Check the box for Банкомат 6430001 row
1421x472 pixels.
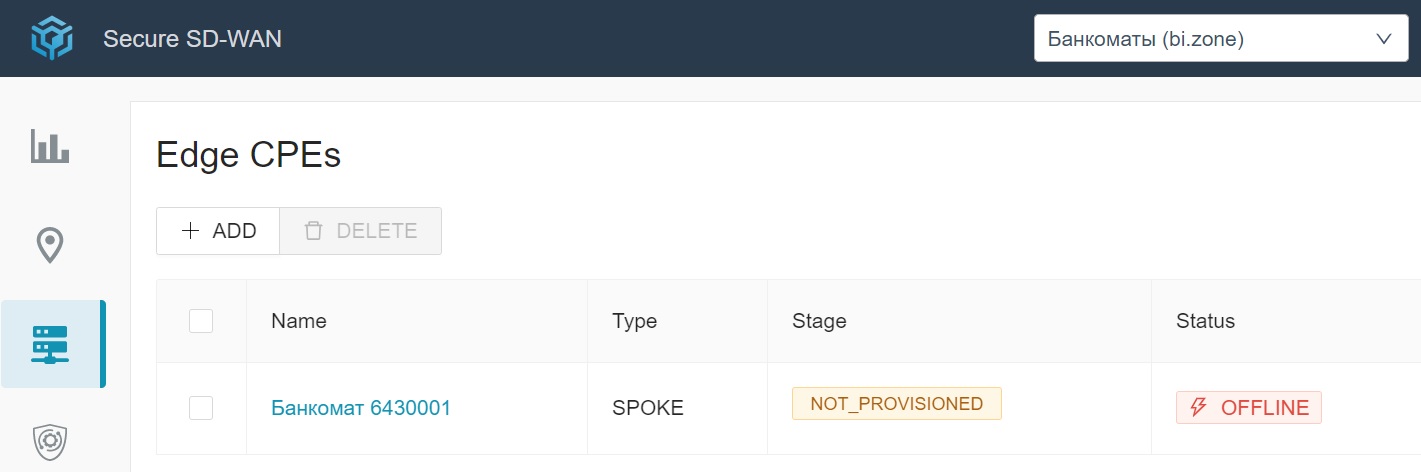pos(201,407)
